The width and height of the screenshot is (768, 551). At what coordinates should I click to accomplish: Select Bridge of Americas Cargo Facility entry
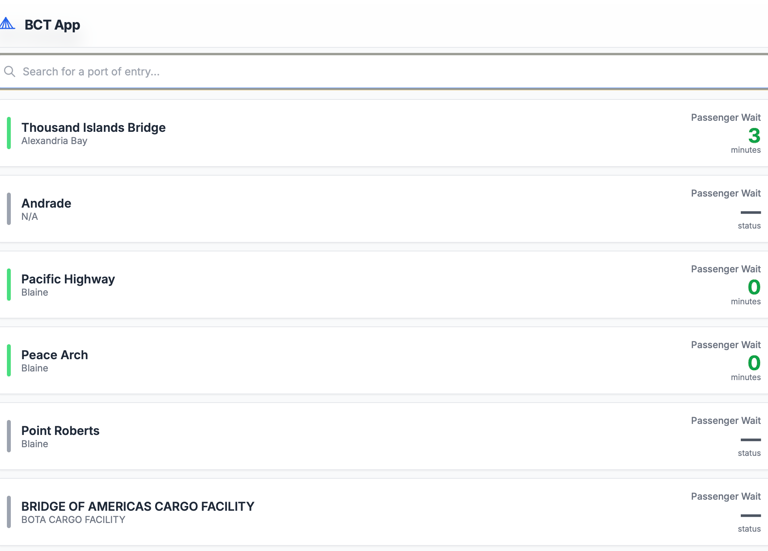(138, 507)
